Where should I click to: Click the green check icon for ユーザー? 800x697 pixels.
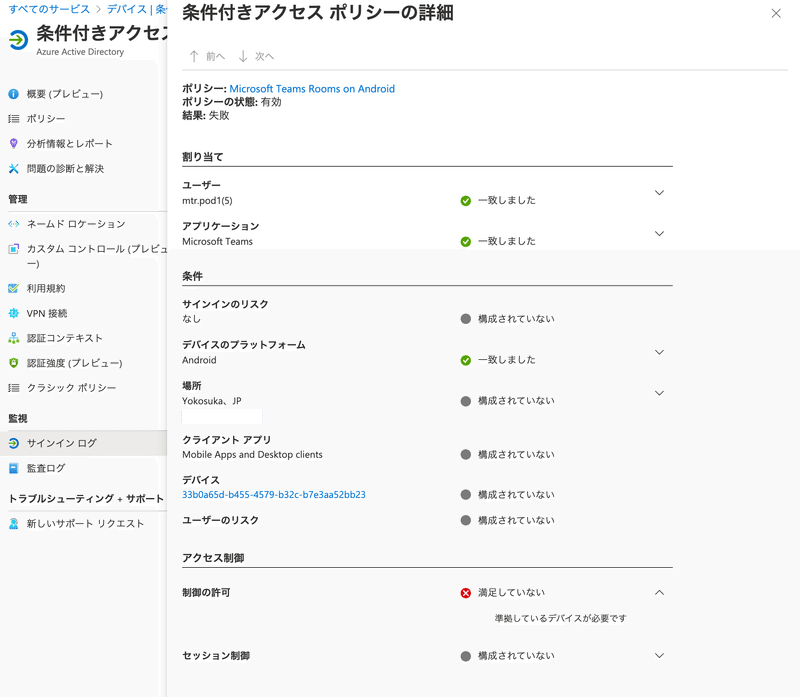[466, 201]
